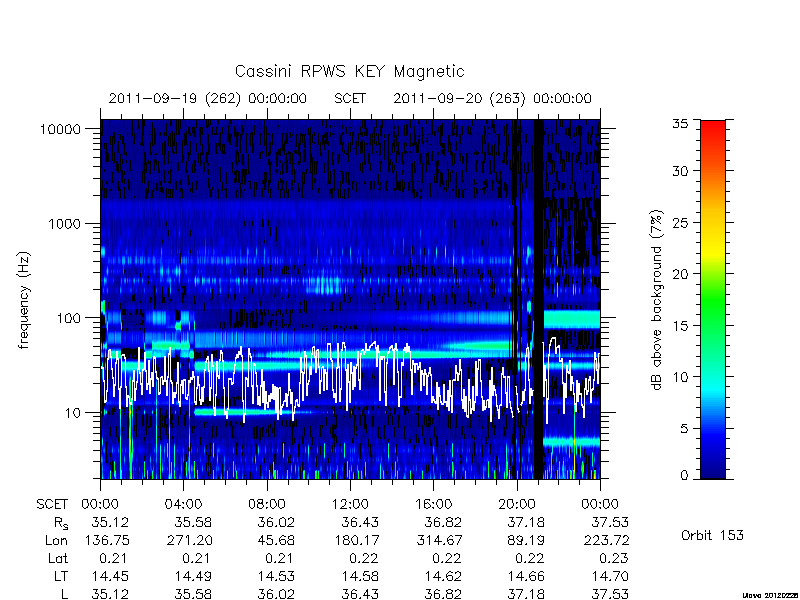Click the 08:00 time tick label
800x600 pixels.
point(266,504)
